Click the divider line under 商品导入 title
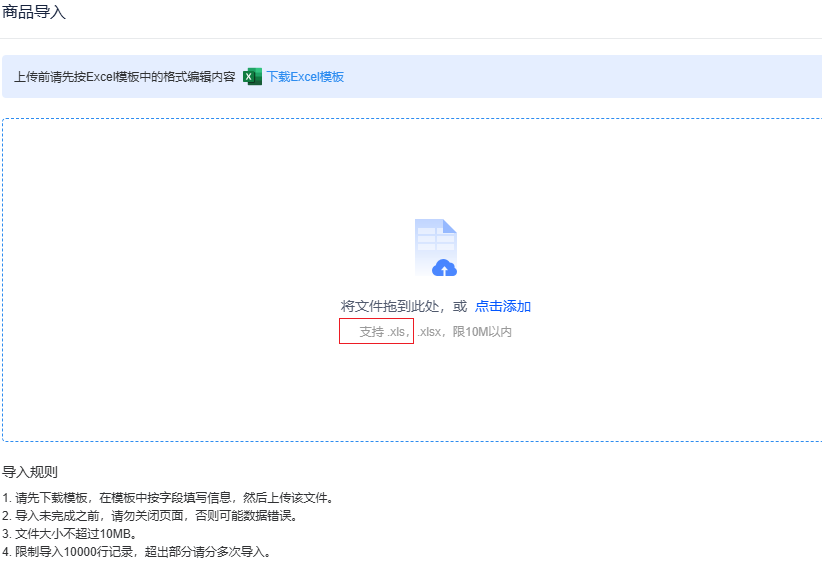The image size is (822, 565). pos(400,38)
